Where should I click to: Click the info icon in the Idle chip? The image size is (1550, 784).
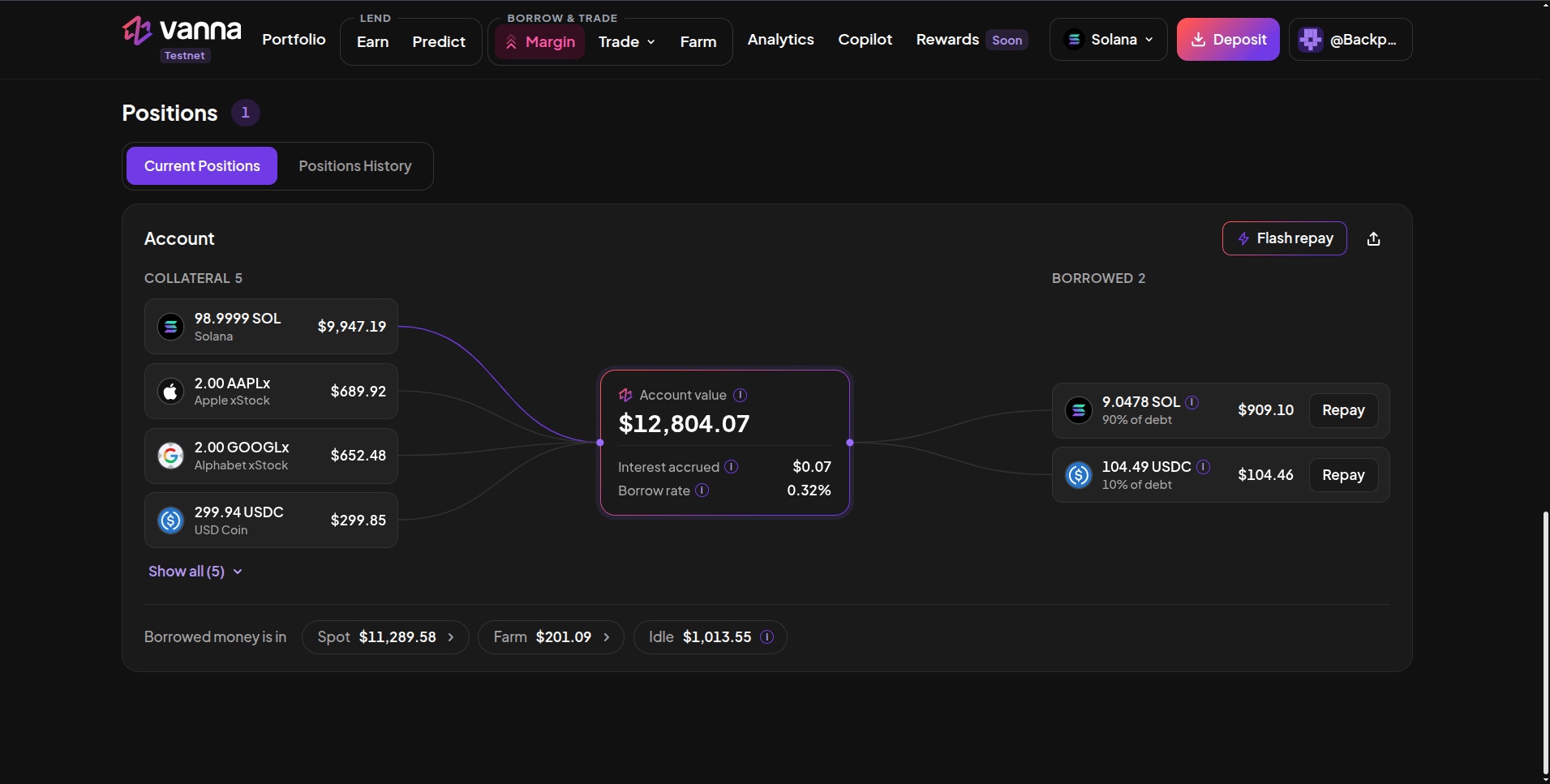(766, 637)
